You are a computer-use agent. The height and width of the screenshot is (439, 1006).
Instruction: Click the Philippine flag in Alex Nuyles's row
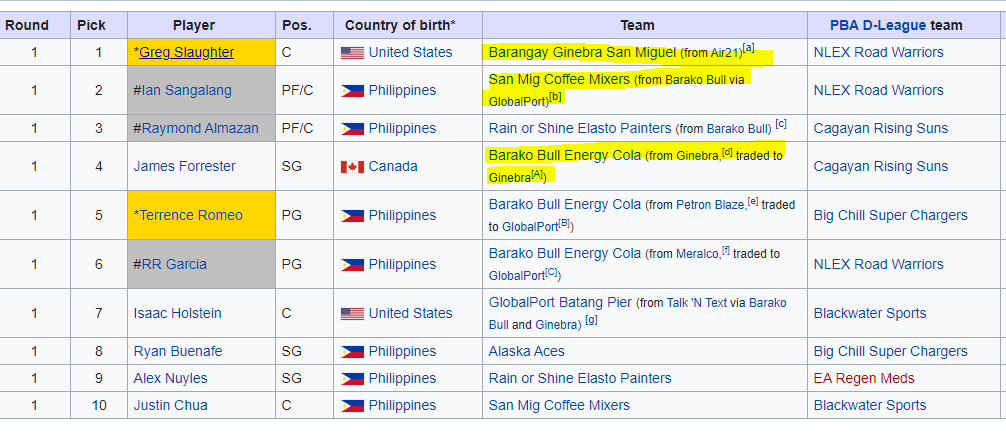352,379
